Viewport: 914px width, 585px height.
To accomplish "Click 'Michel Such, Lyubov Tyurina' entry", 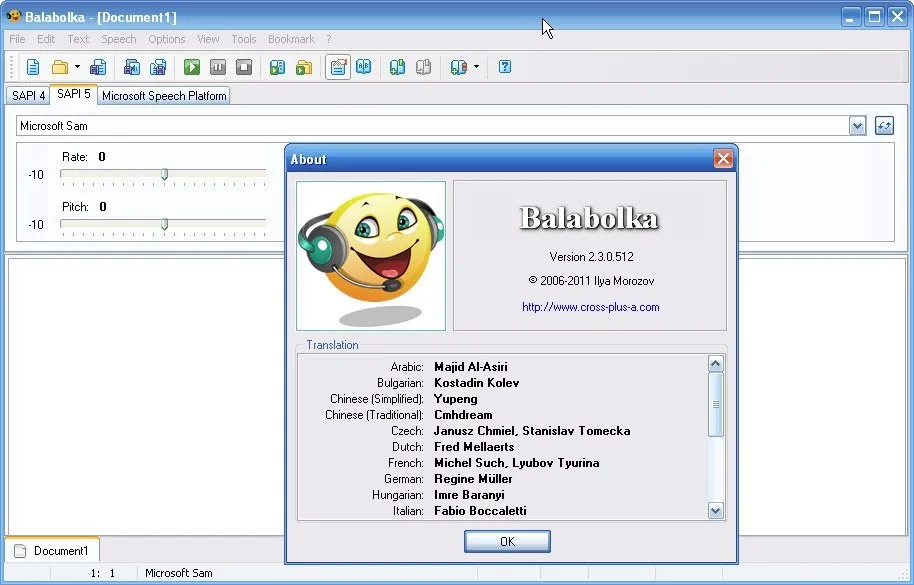I will [516, 463].
